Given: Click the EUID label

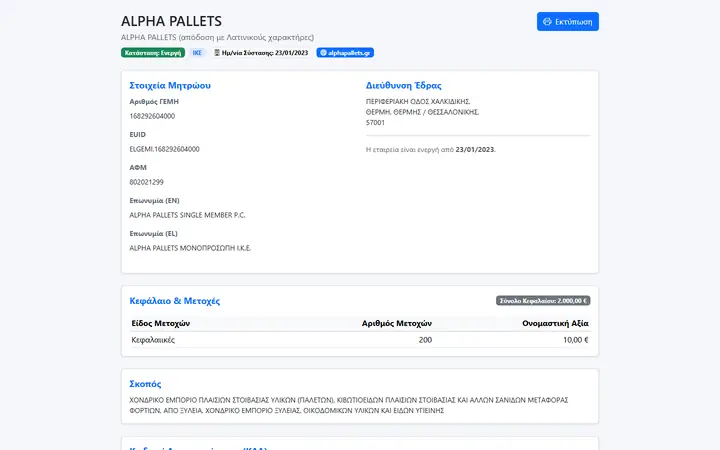Looking at the screenshot, I should pyautogui.click(x=137, y=135).
